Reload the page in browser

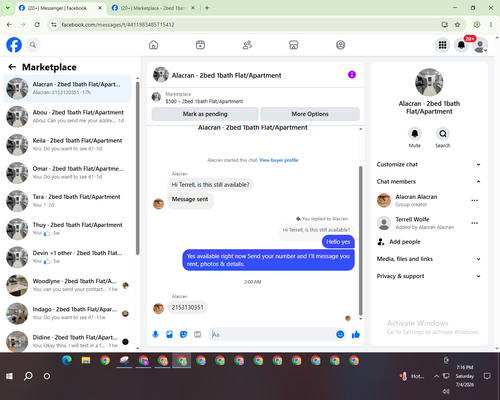[x=37, y=24]
